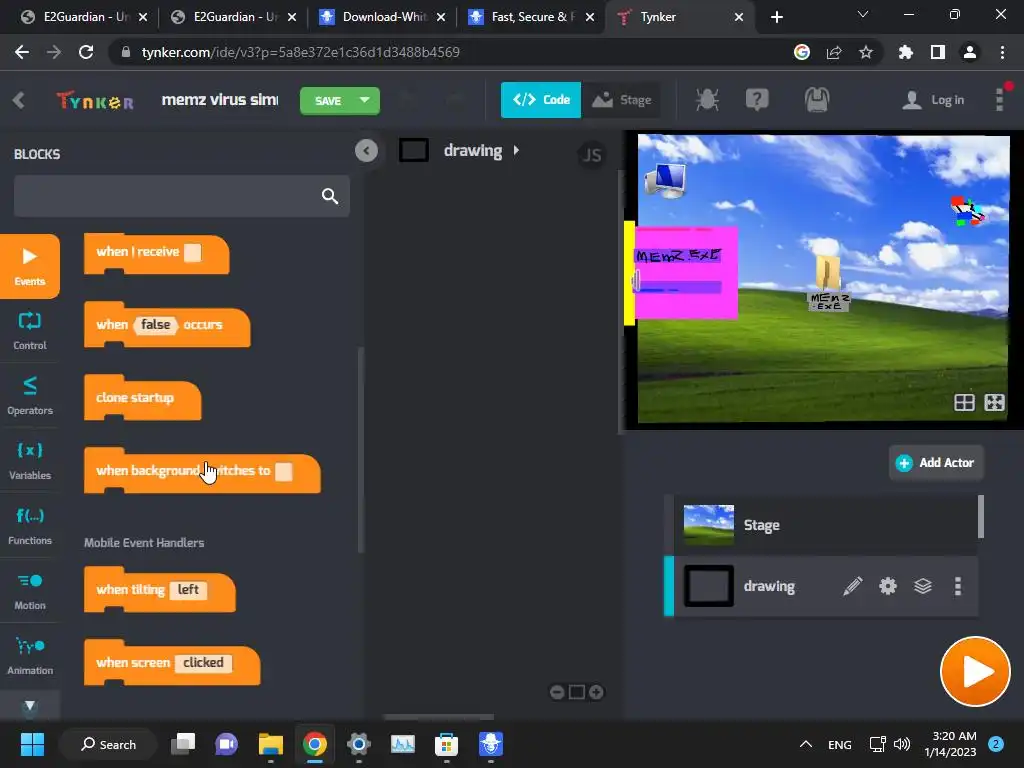Select the 'when false occurs' block
Screen dimensions: 1024x768
point(167,325)
